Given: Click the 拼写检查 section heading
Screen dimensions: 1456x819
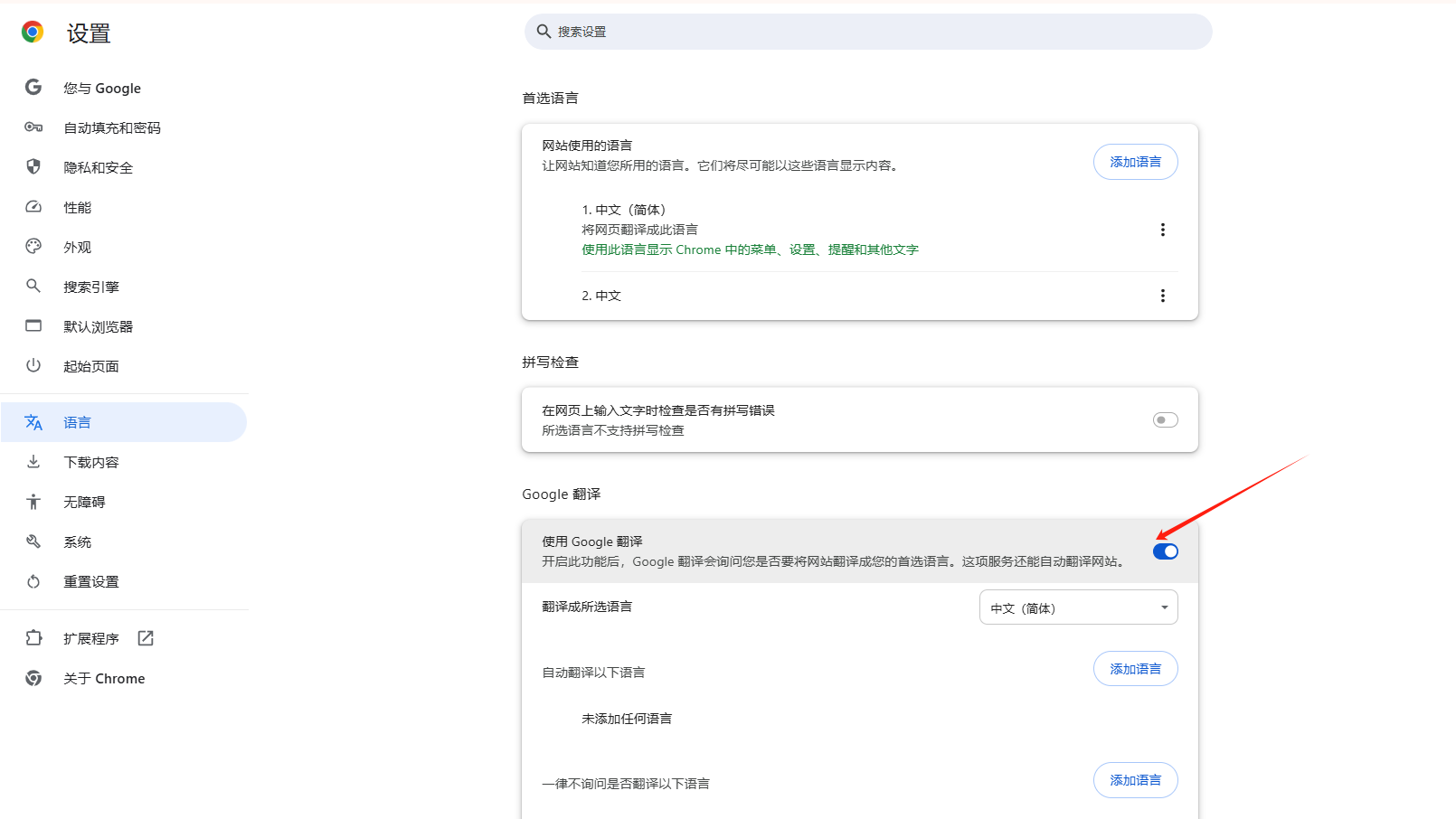Looking at the screenshot, I should click(x=551, y=362).
